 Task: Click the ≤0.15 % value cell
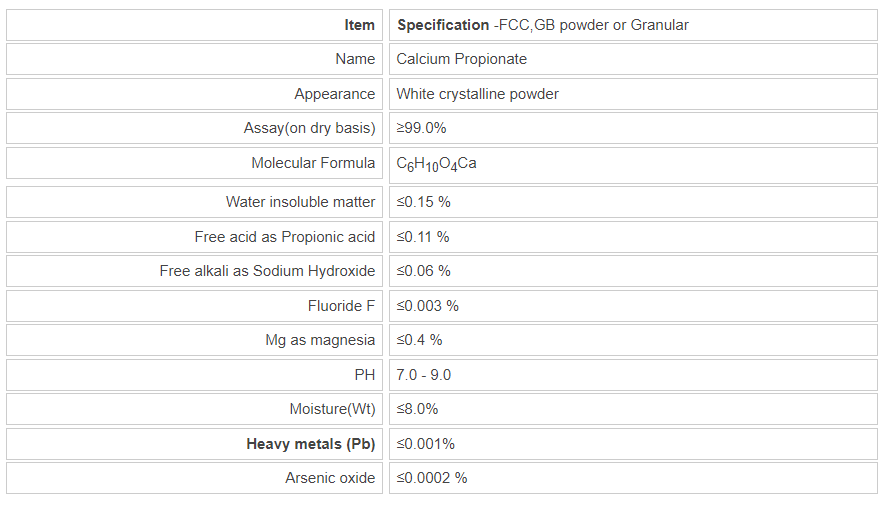pyautogui.click(x=423, y=202)
